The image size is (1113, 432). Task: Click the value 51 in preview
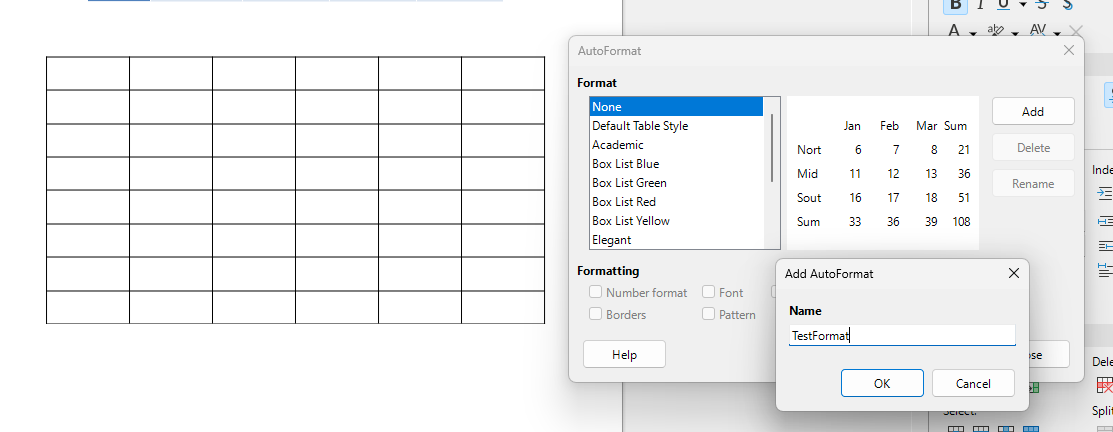963,198
